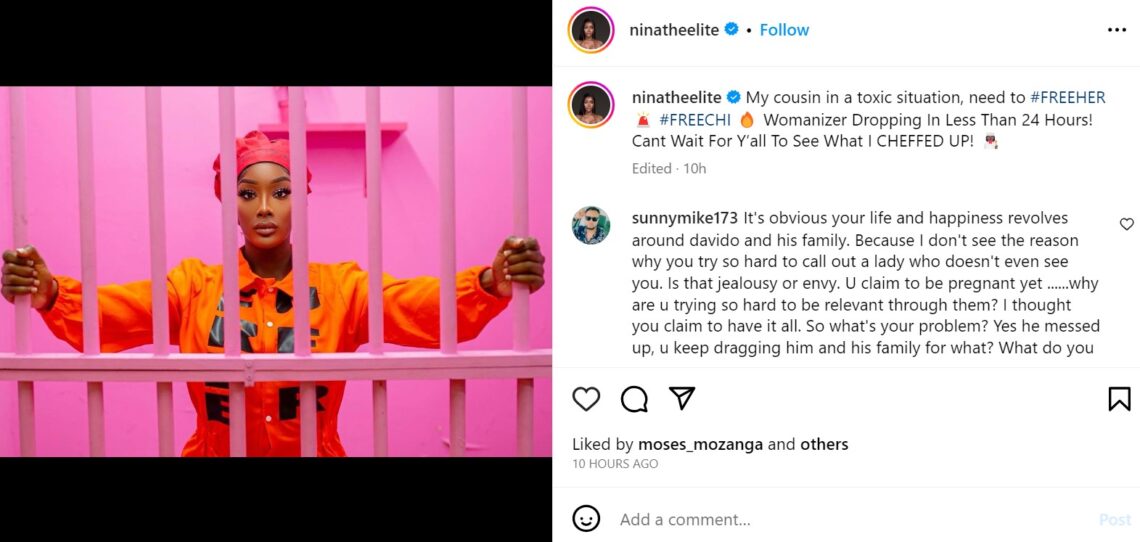Save post with bookmark icon

tap(1119, 399)
